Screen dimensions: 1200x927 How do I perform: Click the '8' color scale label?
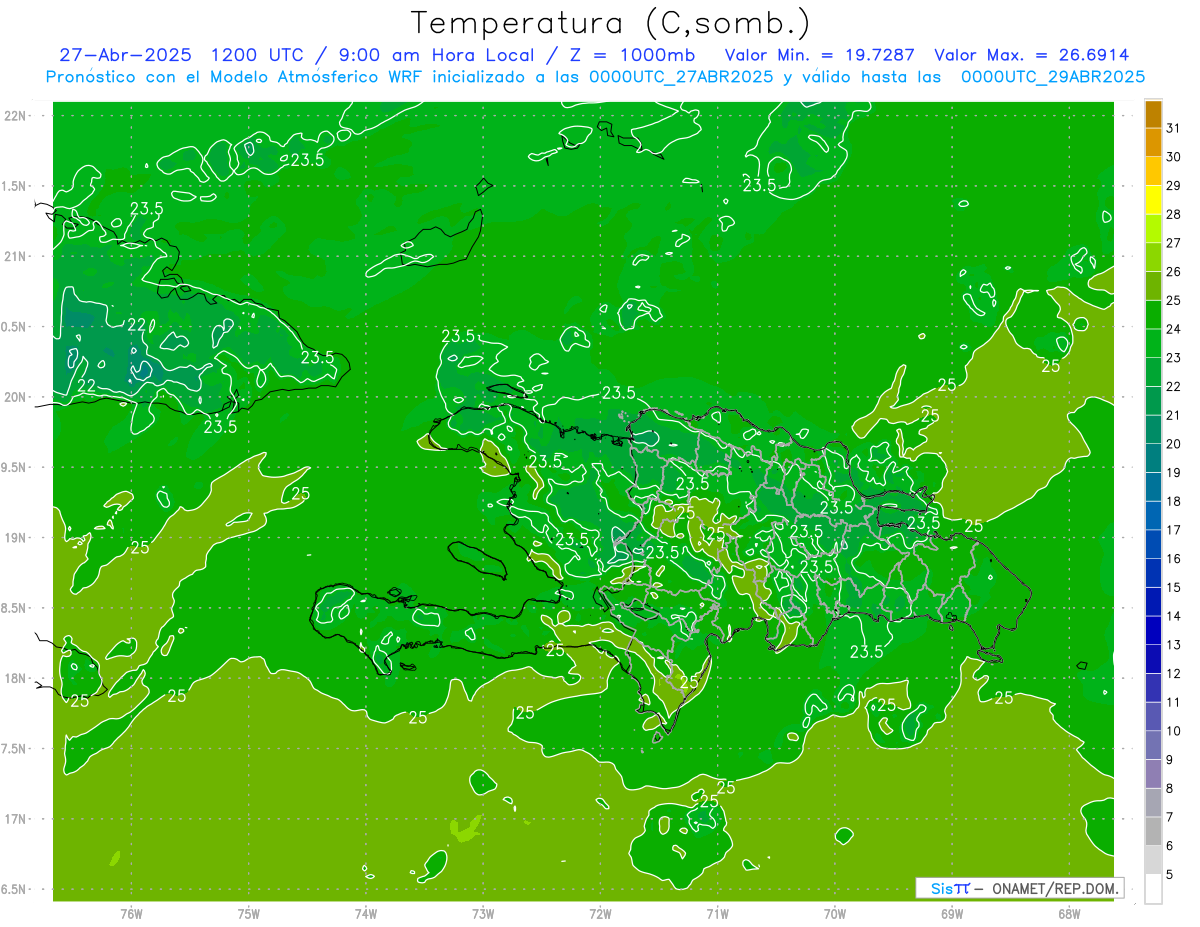coord(1170,788)
